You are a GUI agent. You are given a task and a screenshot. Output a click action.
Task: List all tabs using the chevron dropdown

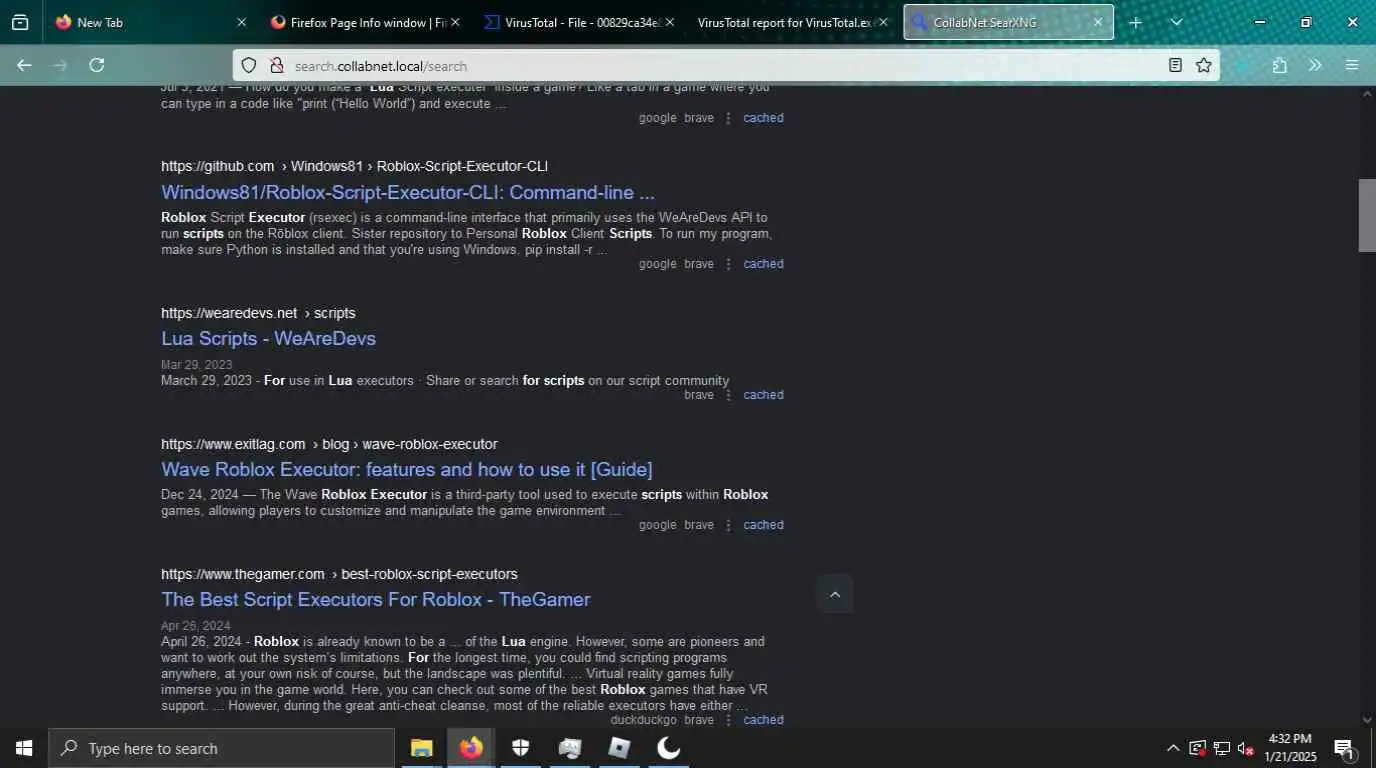[1176, 22]
